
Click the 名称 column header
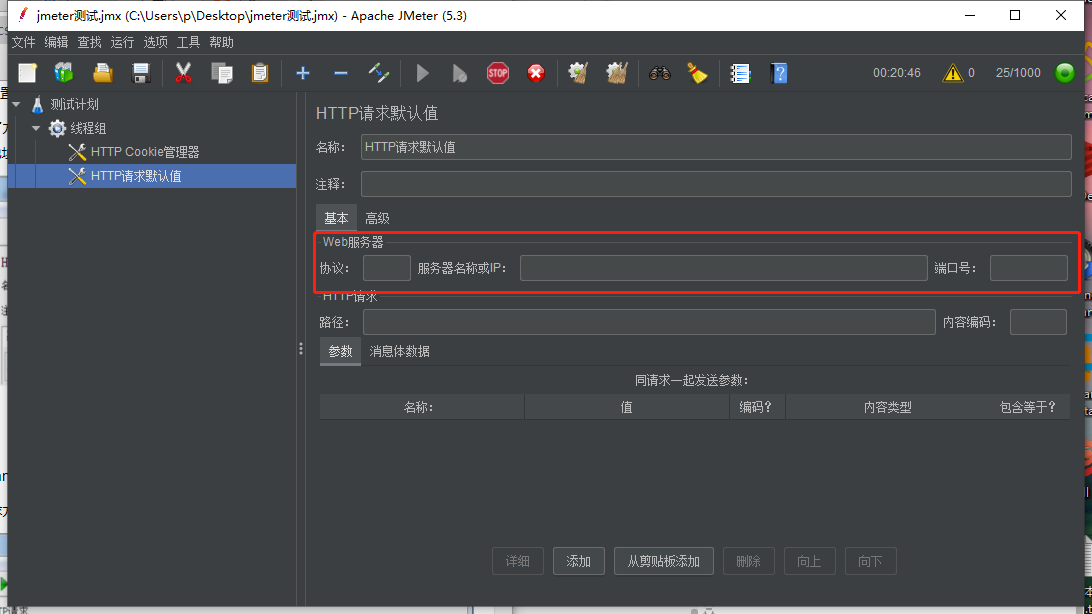(x=422, y=407)
